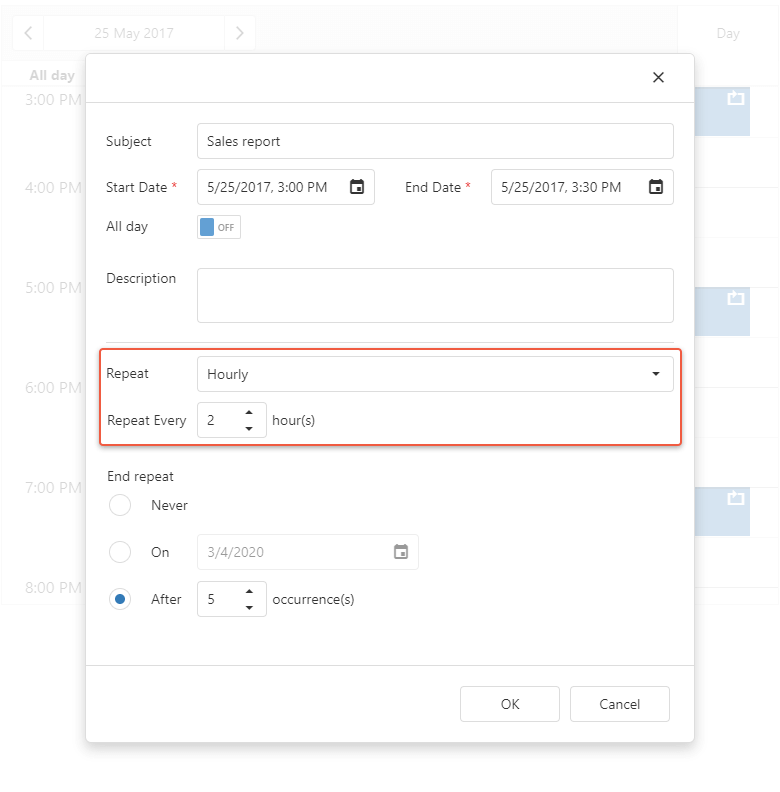
Task: Select the Never end repeat option
Action: (x=120, y=505)
